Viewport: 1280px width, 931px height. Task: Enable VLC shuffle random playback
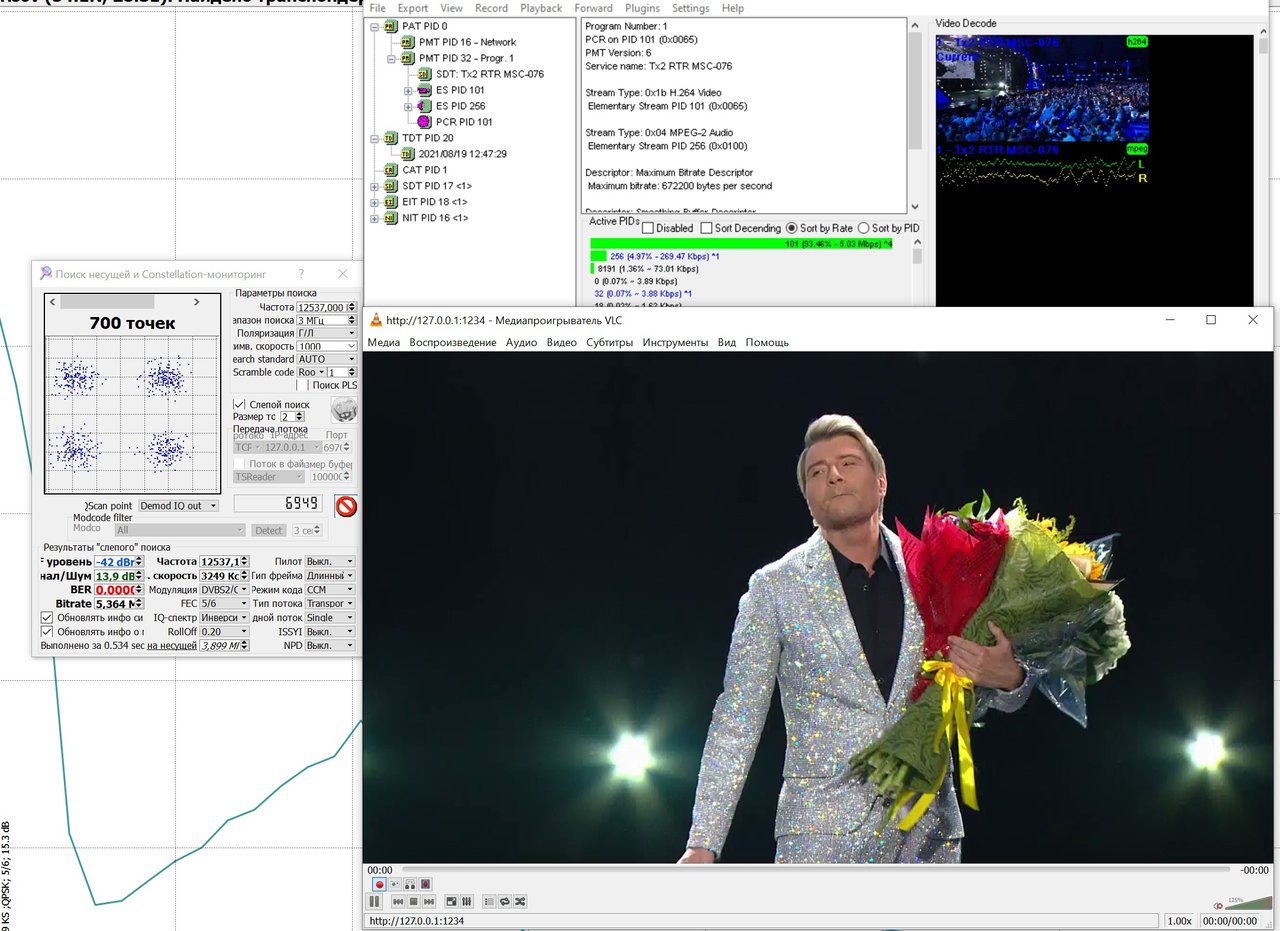pos(520,901)
